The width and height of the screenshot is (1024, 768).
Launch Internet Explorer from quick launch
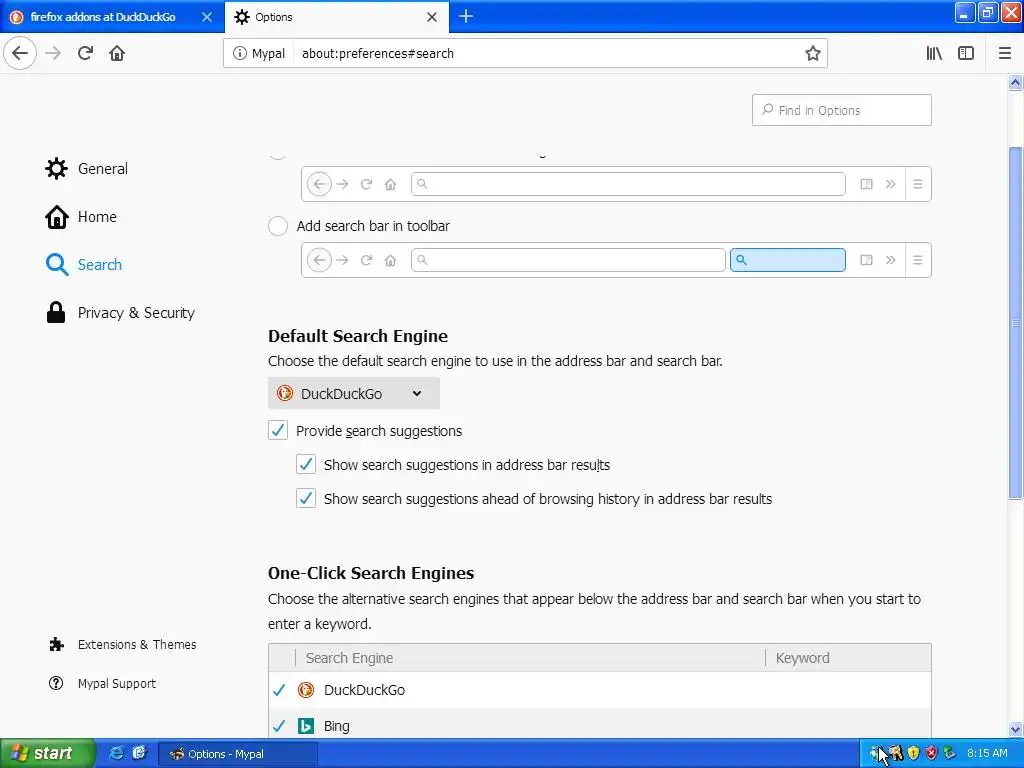(116, 753)
